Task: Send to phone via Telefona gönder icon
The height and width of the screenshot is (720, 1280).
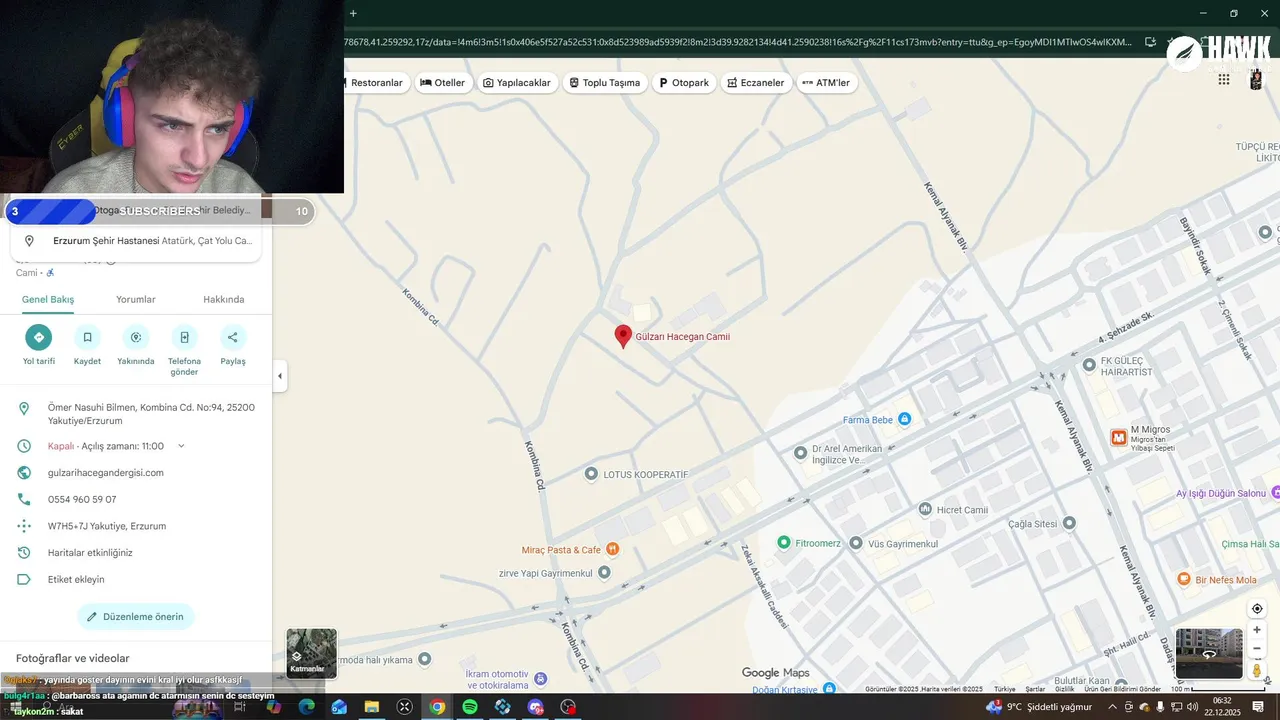Action: click(x=184, y=337)
